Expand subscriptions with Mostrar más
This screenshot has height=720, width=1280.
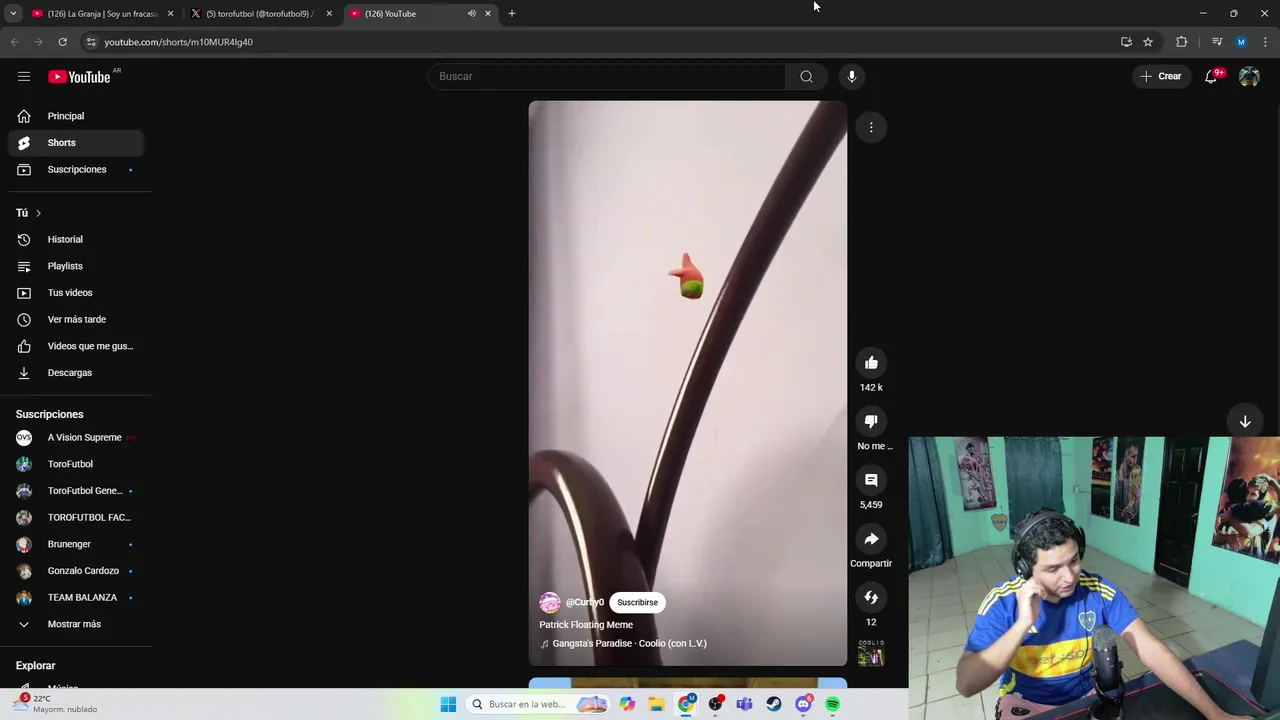pyautogui.click(x=74, y=624)
